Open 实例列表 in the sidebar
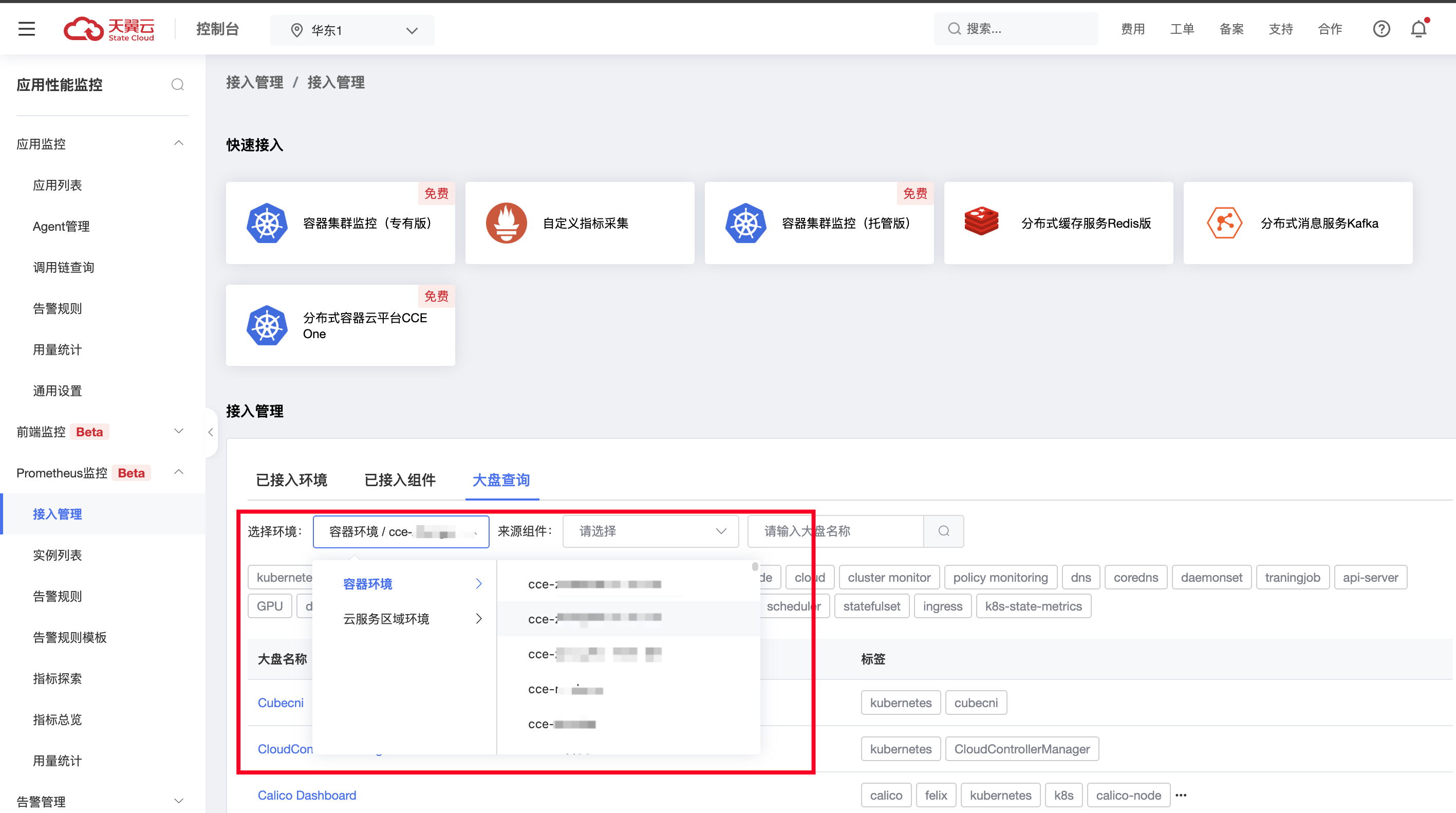1456x813 pixels. [57, 555]
